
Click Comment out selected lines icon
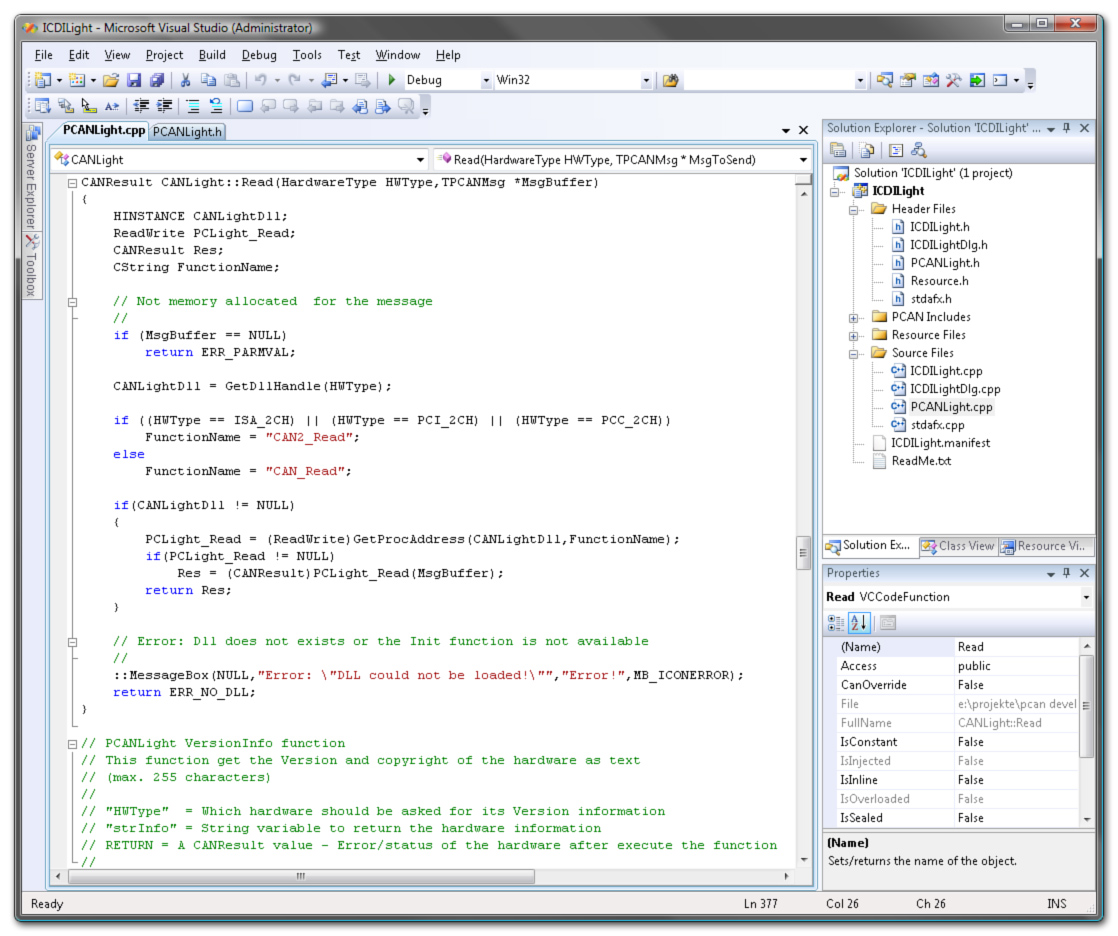point(193,106)
